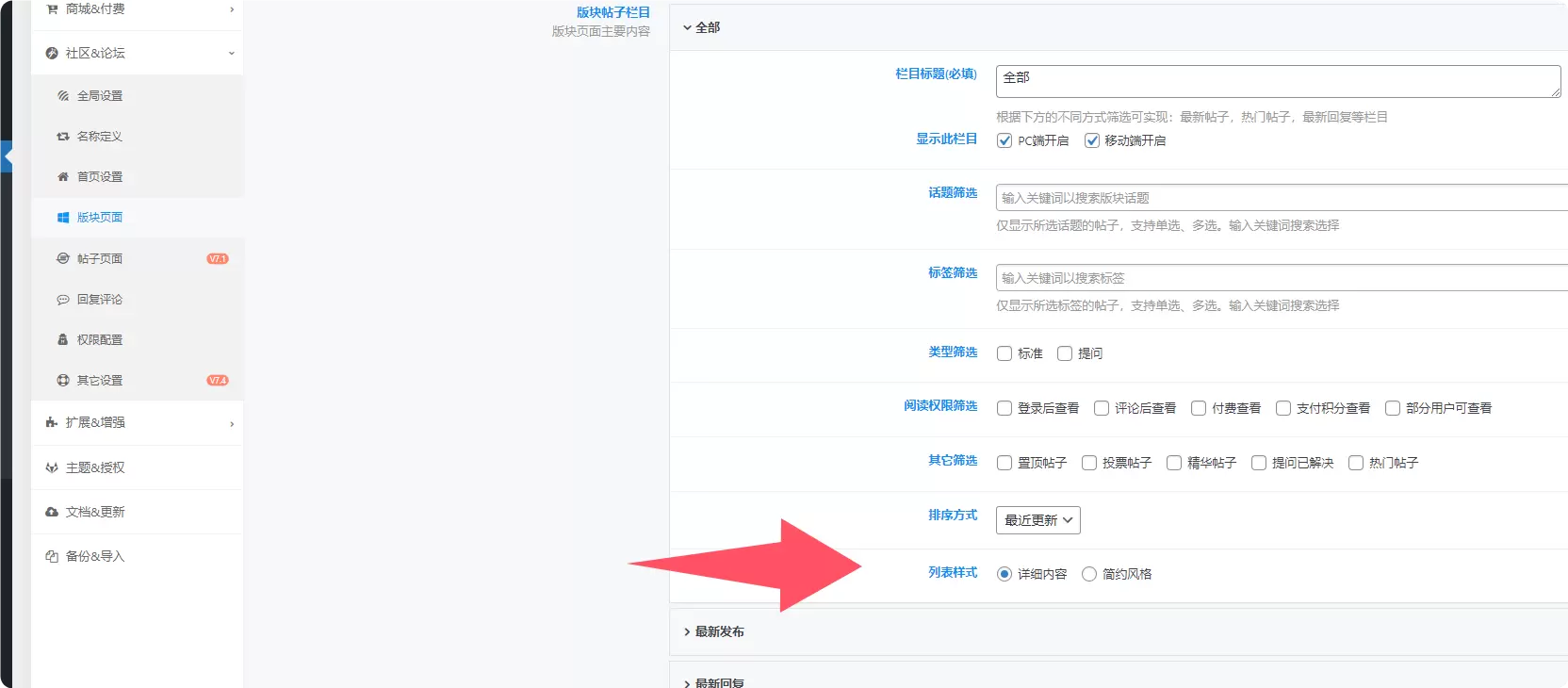Viewport: 1568px width, 688px height.
Task: Click the retweet icon next to 名称定义
Action: tap(63, 137)
